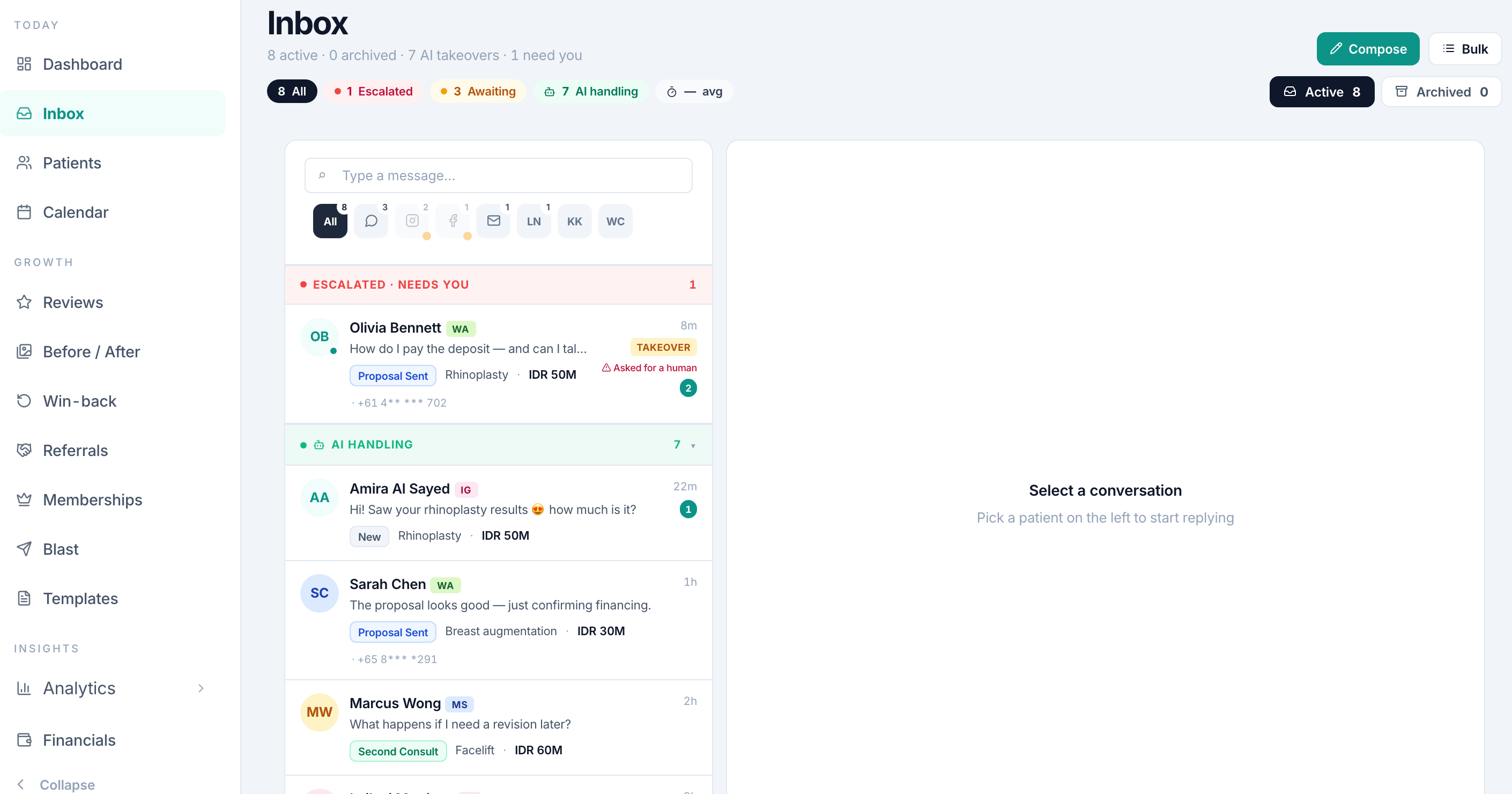Select the KK channel filter

tap(575, 222)
